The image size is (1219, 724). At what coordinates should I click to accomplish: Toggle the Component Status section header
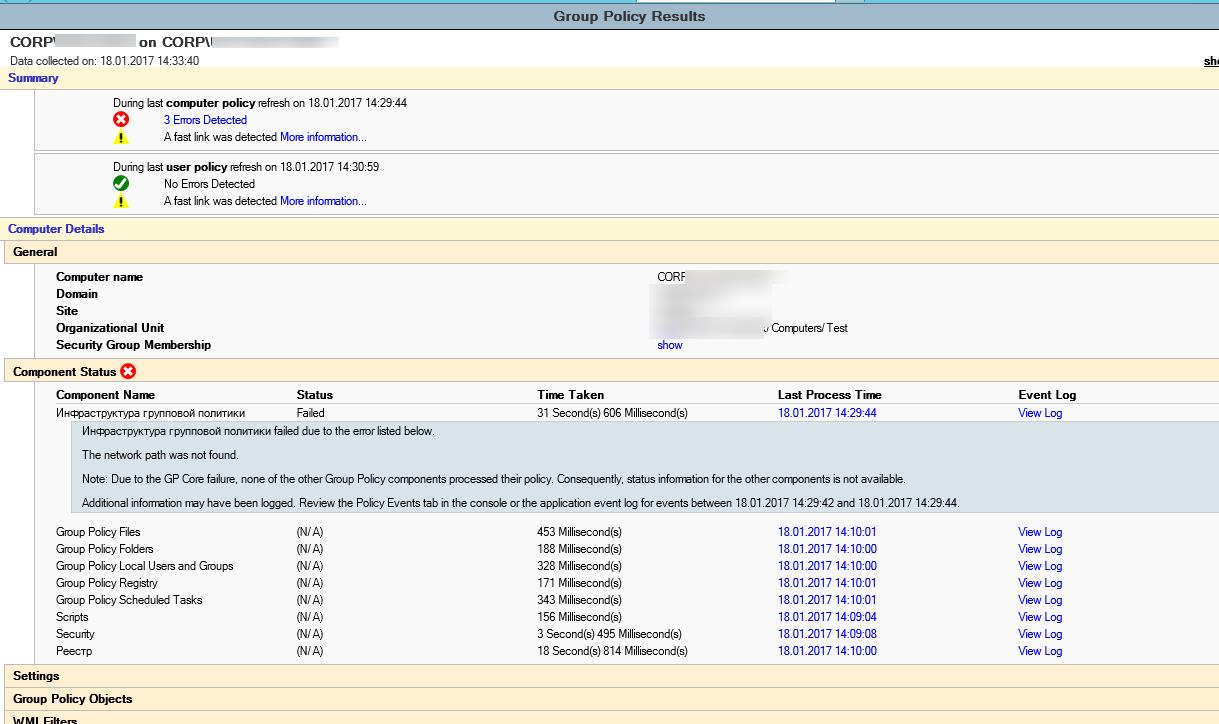[x=64, y=372]
